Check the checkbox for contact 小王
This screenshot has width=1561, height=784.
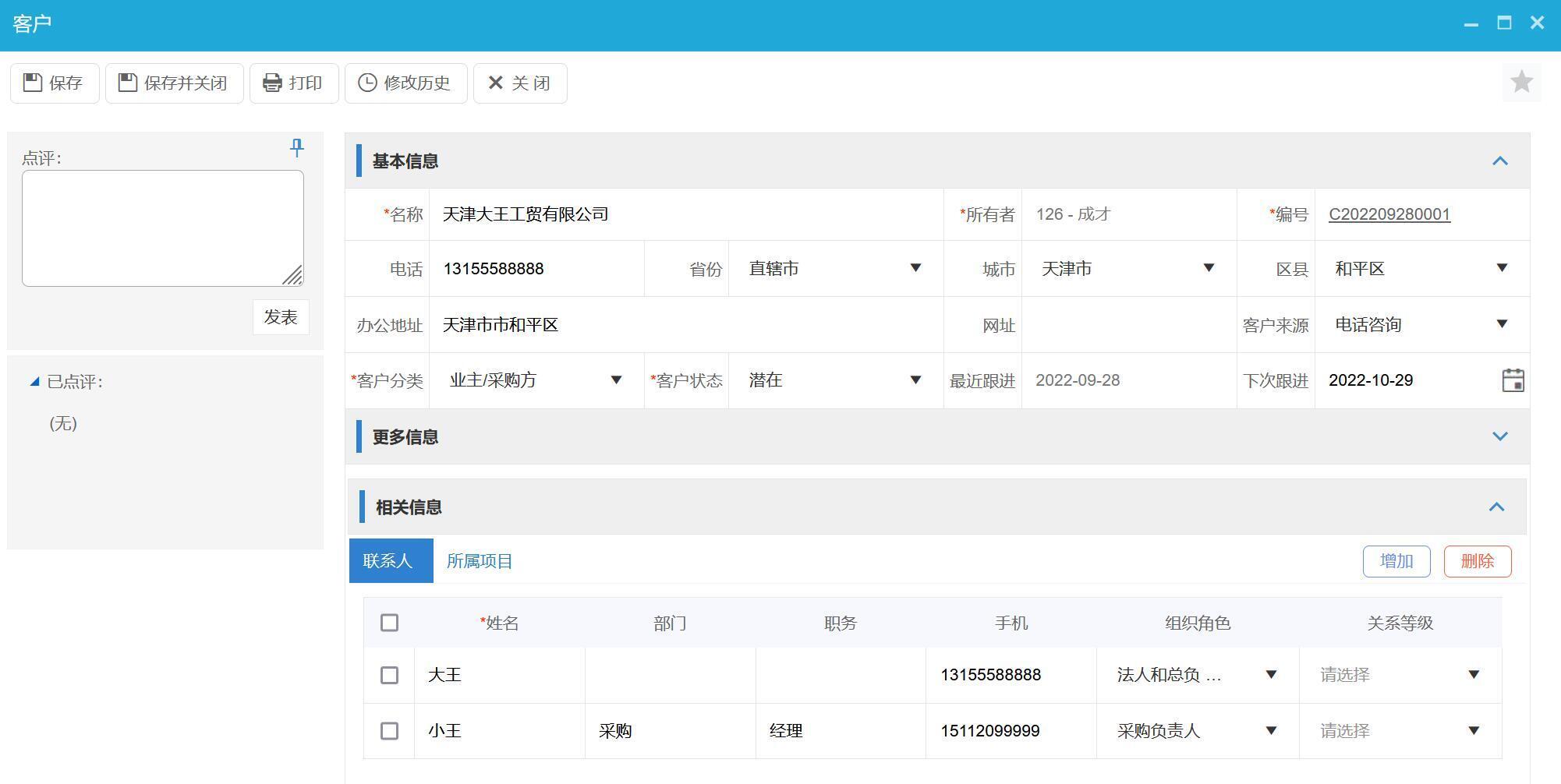click(x=389, y=731)
